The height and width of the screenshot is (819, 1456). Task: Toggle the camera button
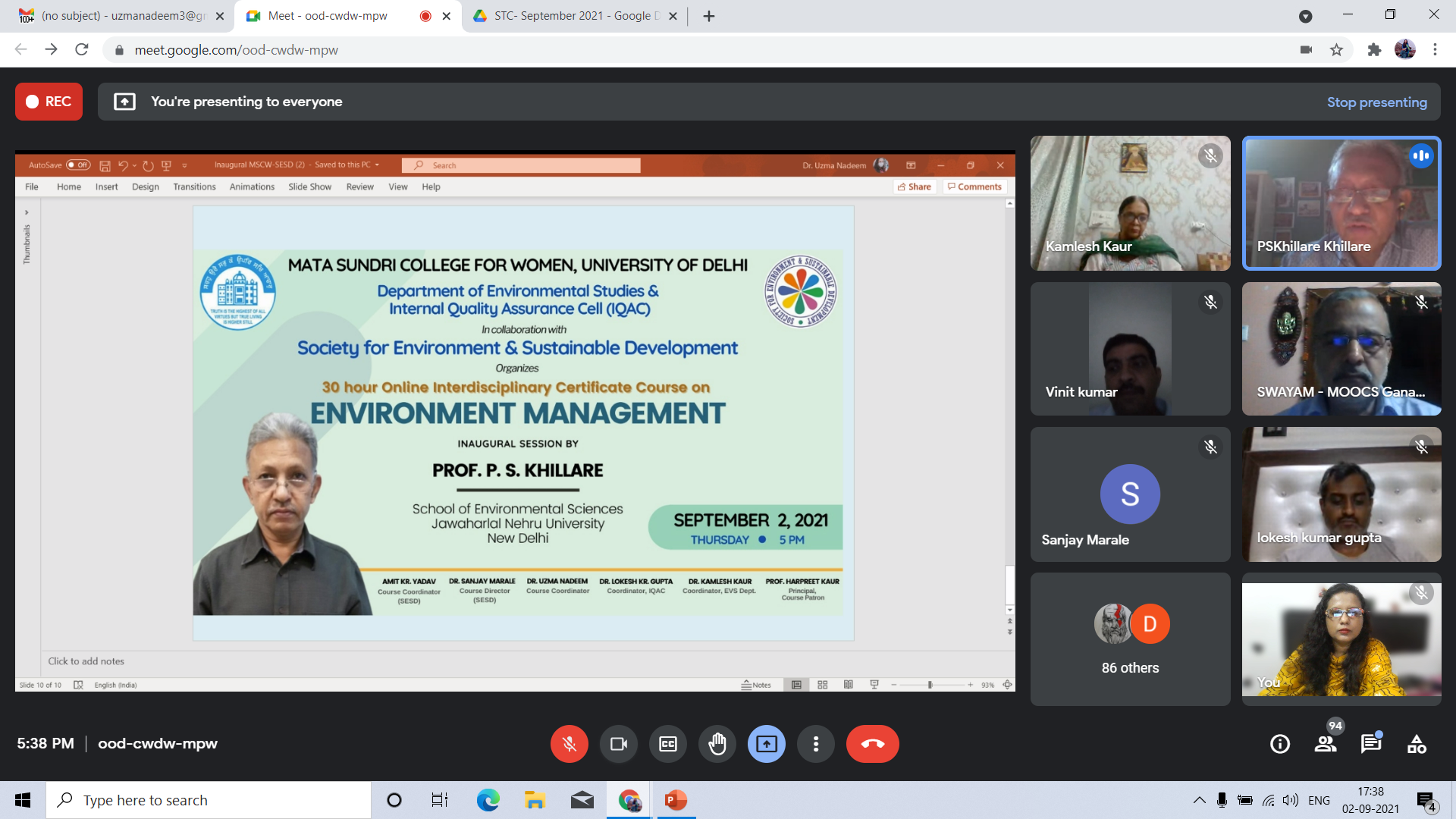618,744
